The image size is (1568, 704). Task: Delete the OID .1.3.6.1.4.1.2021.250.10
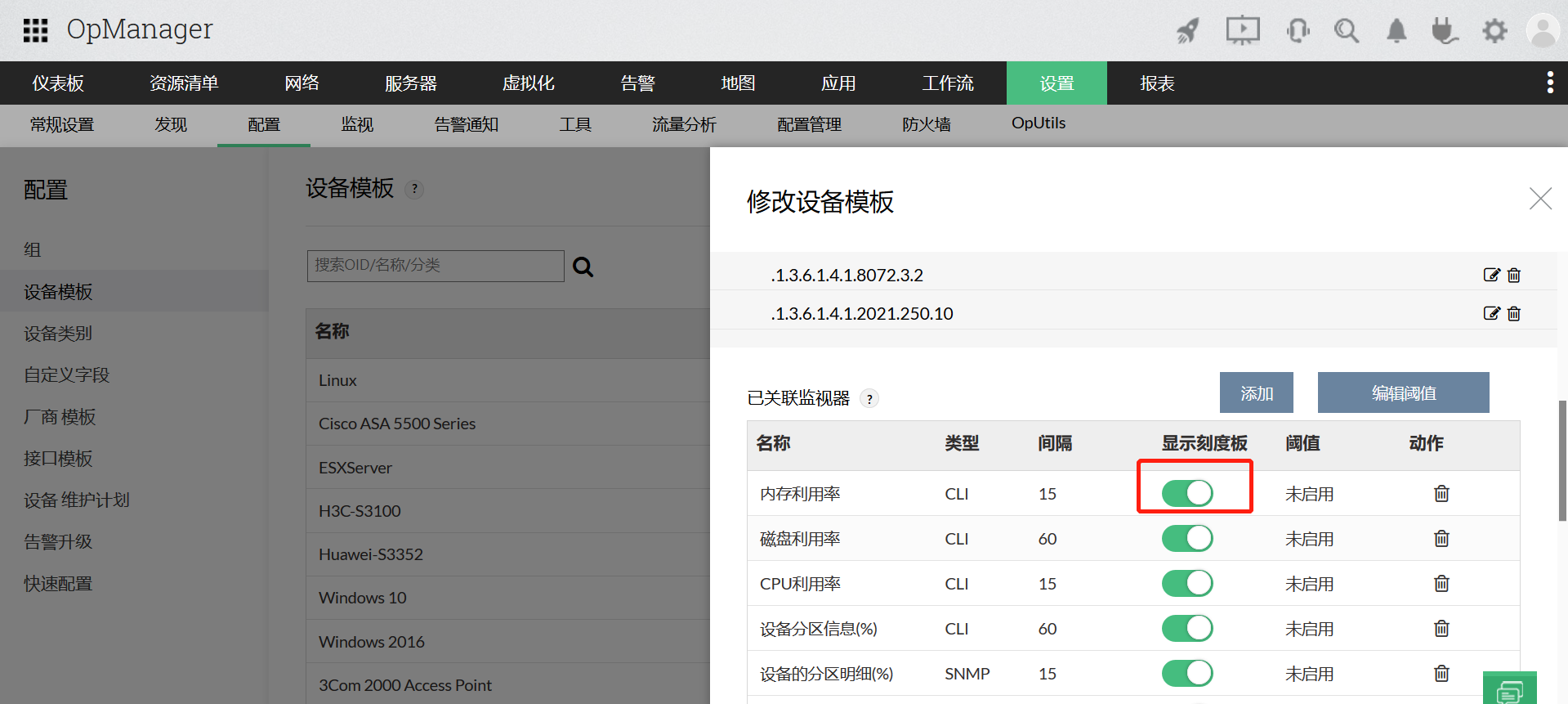[1514, 313]
